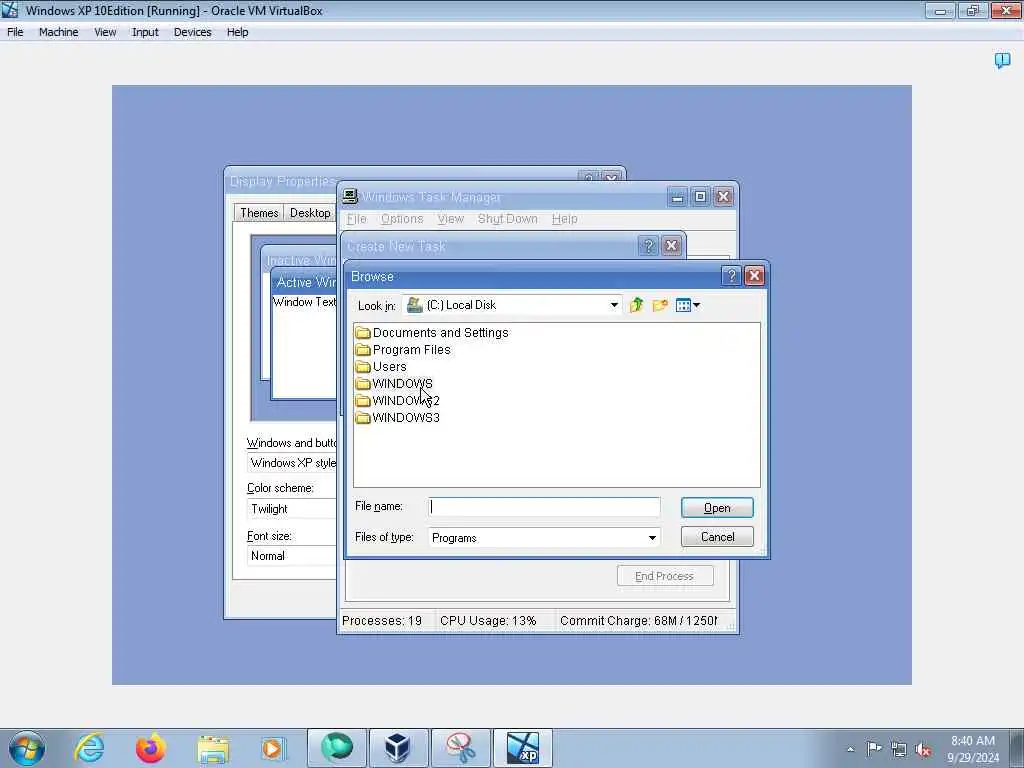Open the View Menu button in Browse dialog
The width and height of the screenshot is (1024, 768).
click(x=688, y=305)
